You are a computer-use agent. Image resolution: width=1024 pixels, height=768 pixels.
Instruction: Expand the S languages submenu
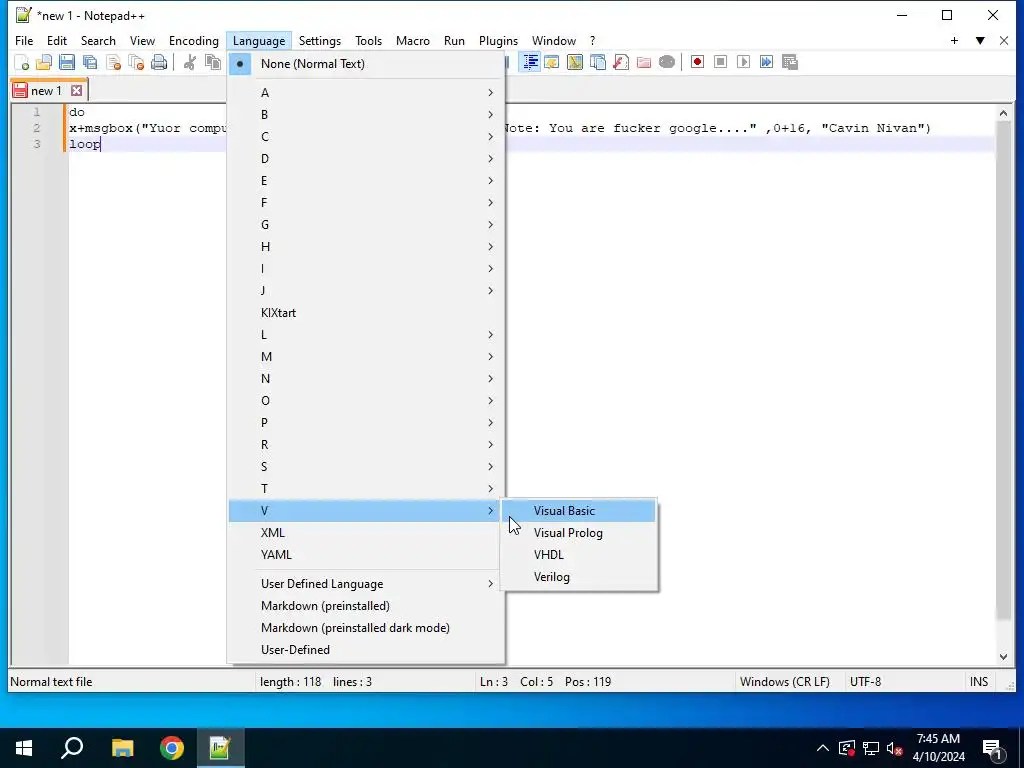366,467
